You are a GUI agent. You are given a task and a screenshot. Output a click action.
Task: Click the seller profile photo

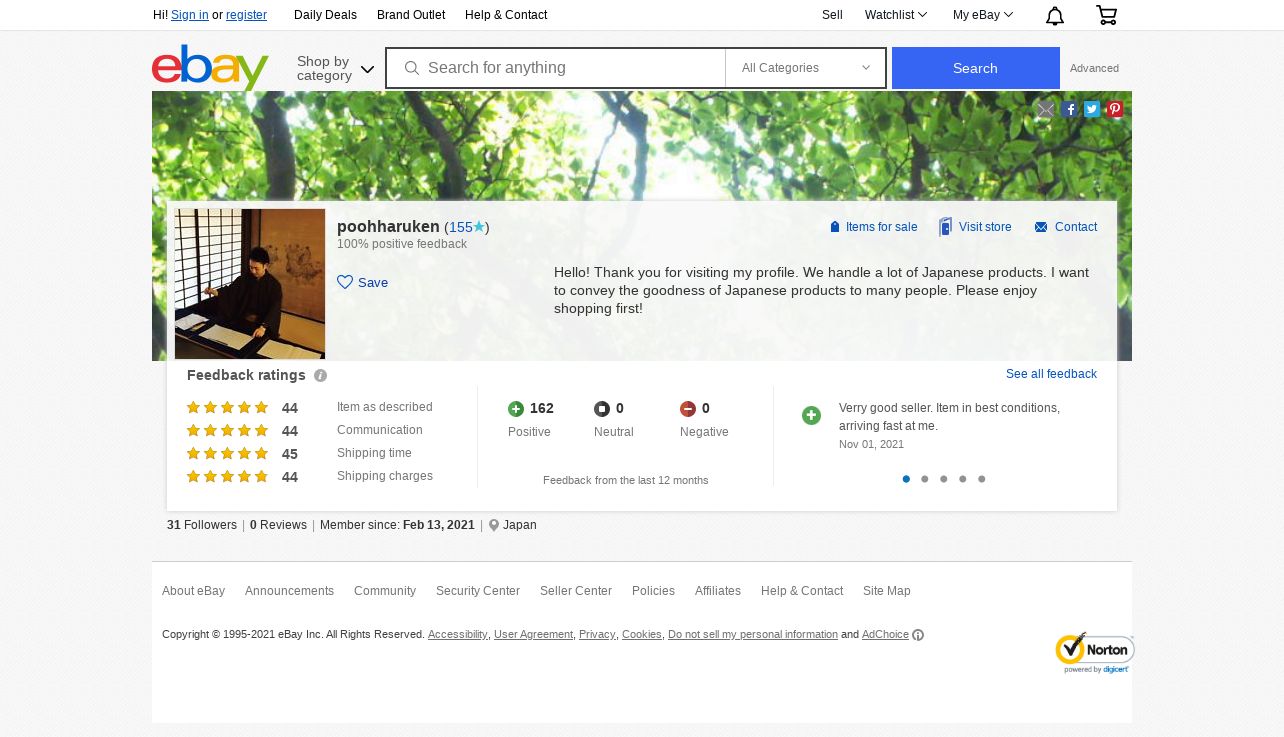(x=250, y=284)
